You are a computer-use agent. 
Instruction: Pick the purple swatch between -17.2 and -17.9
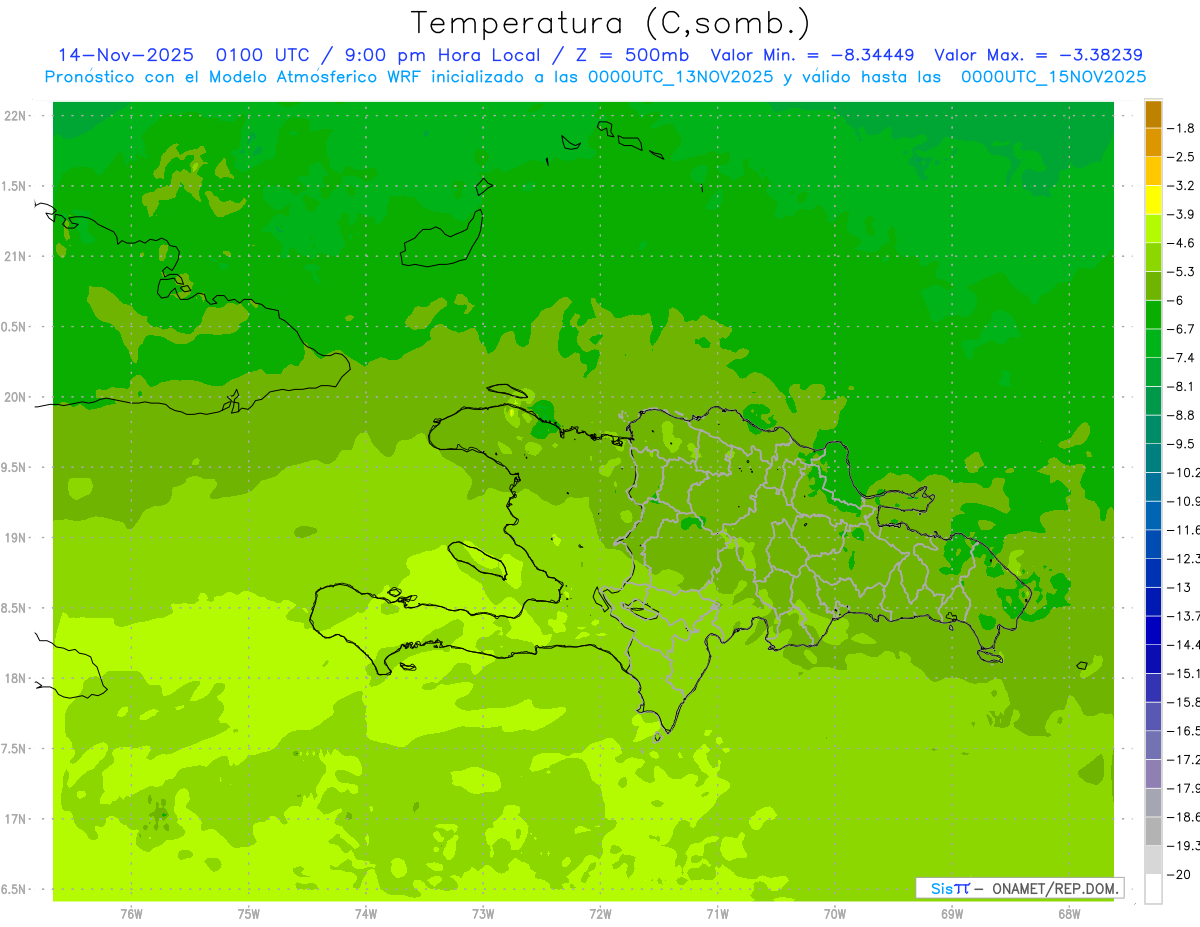click(x=1153, y=774)
